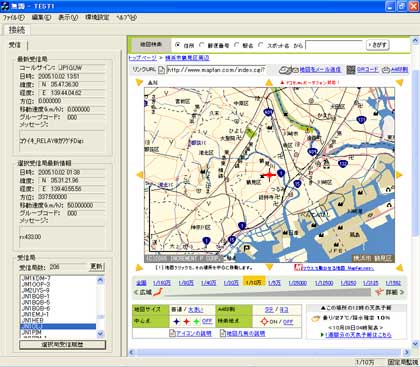This screenshot has height=367, width=420.
Task: Click the 更新 refresh button
Action: tap(97, 266)
